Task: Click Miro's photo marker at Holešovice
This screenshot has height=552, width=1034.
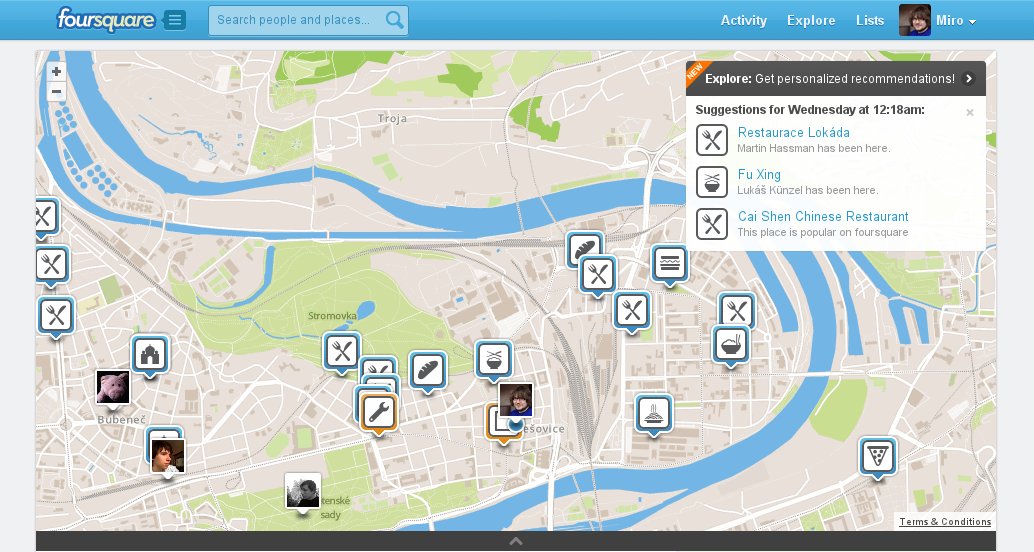Action: pyautogui.click(x=516, y=400)
